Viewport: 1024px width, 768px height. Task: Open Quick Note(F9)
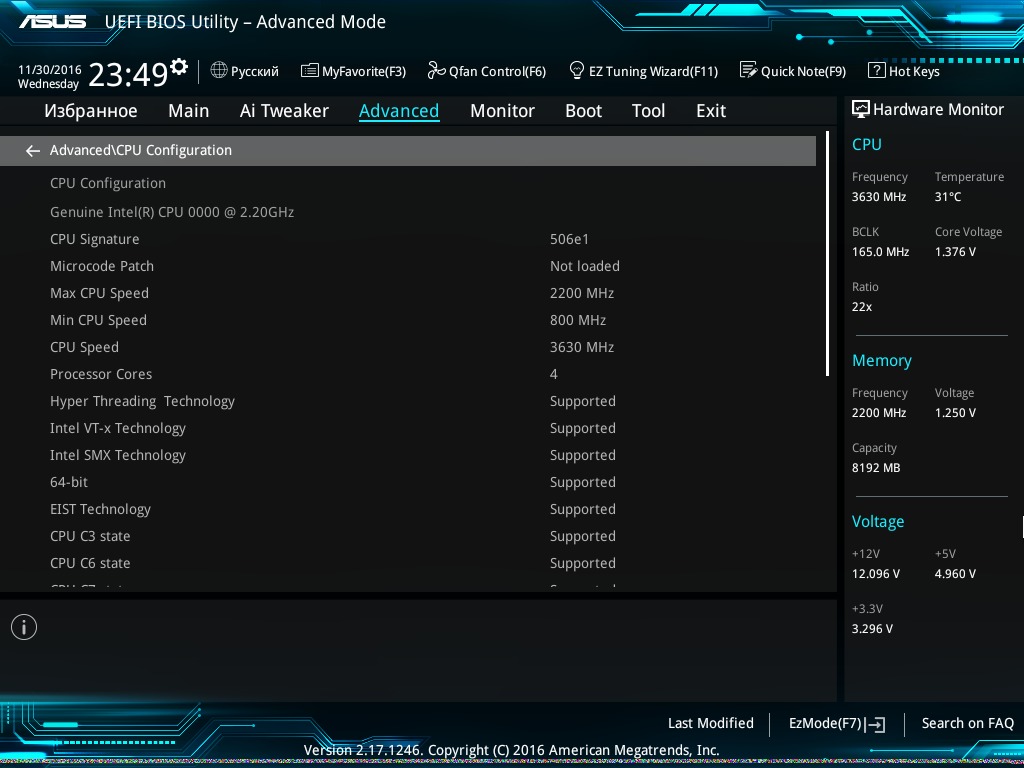click(793, 71)
